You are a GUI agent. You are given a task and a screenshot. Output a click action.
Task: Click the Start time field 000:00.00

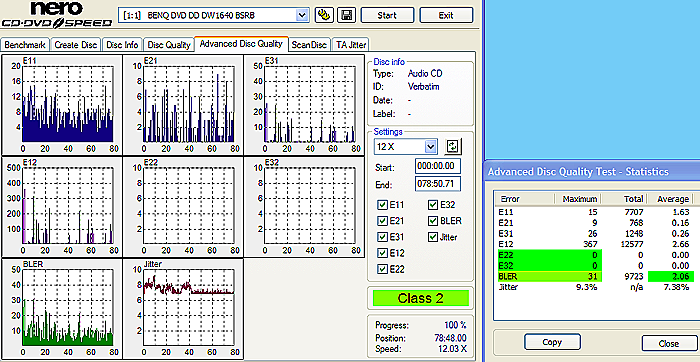tap(438, 166)
